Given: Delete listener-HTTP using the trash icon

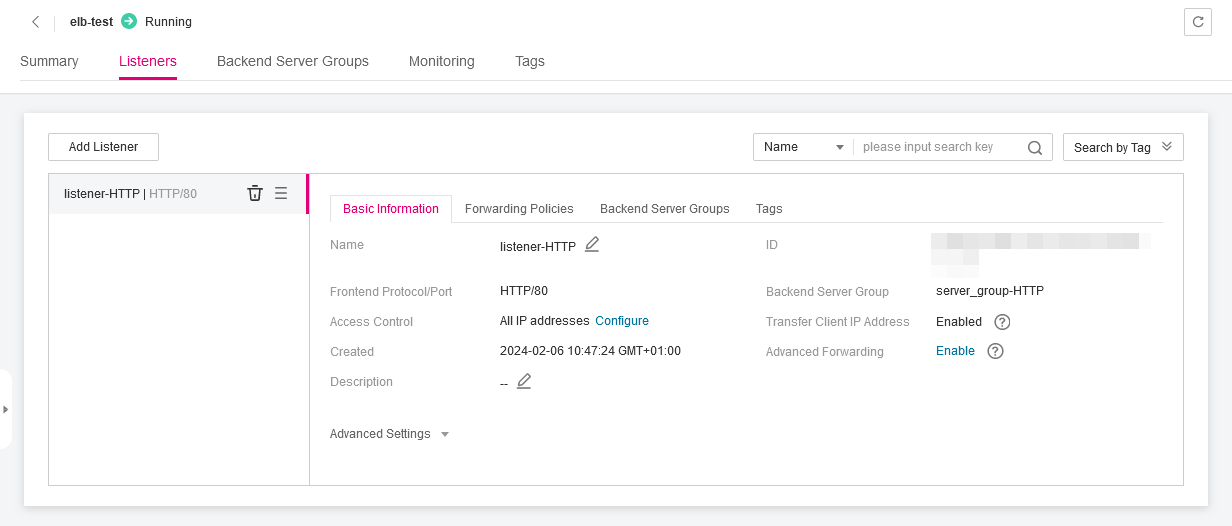Looking at the screenshot, I should pyautogui.click(x=255, y=193).
